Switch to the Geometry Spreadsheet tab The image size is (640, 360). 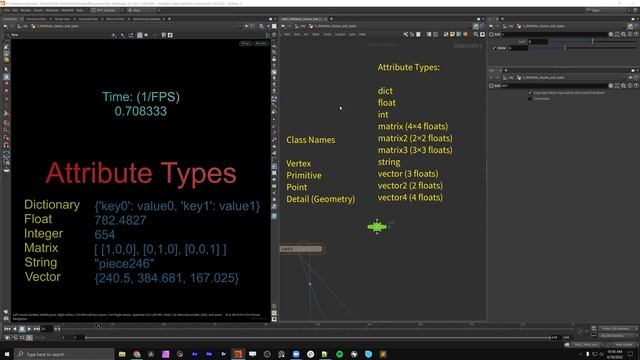tap(147, 19)
